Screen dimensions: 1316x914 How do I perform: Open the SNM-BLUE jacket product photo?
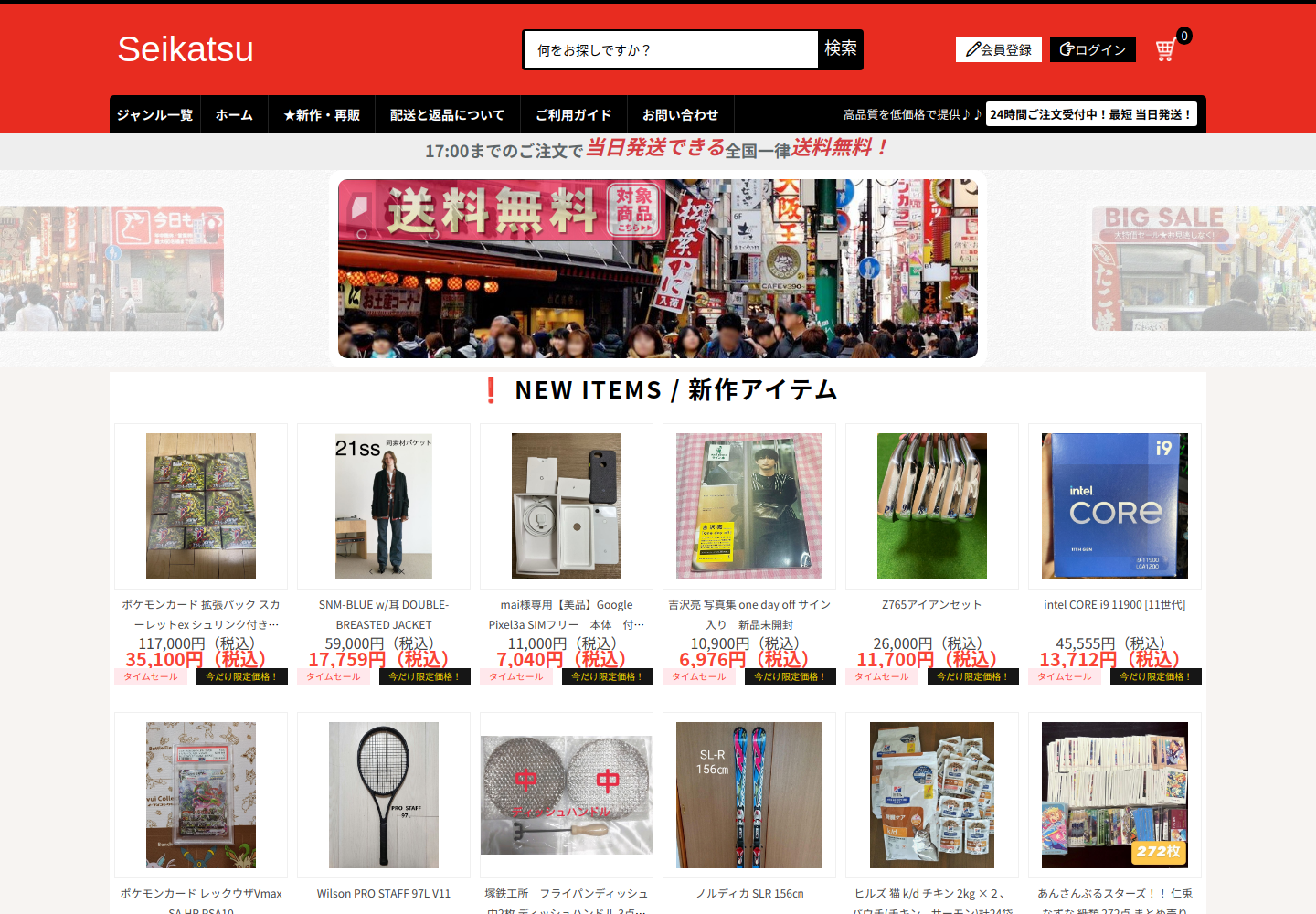[x=384, y=506]
